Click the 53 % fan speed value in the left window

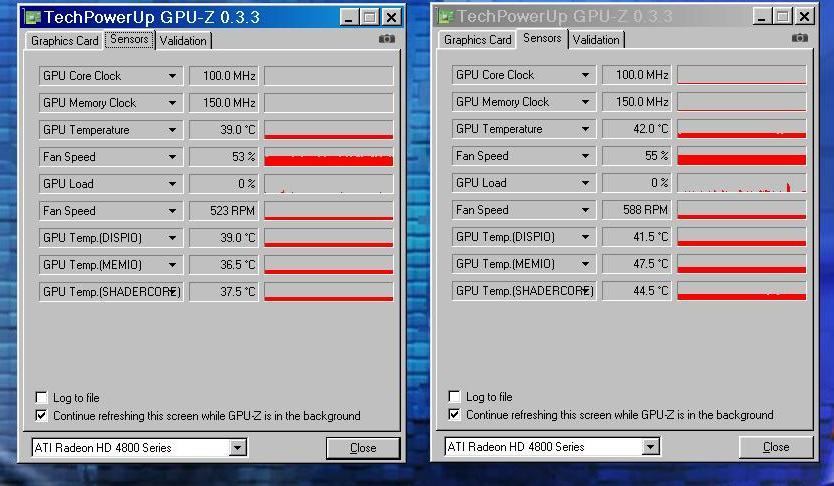(x=224, y=157)
